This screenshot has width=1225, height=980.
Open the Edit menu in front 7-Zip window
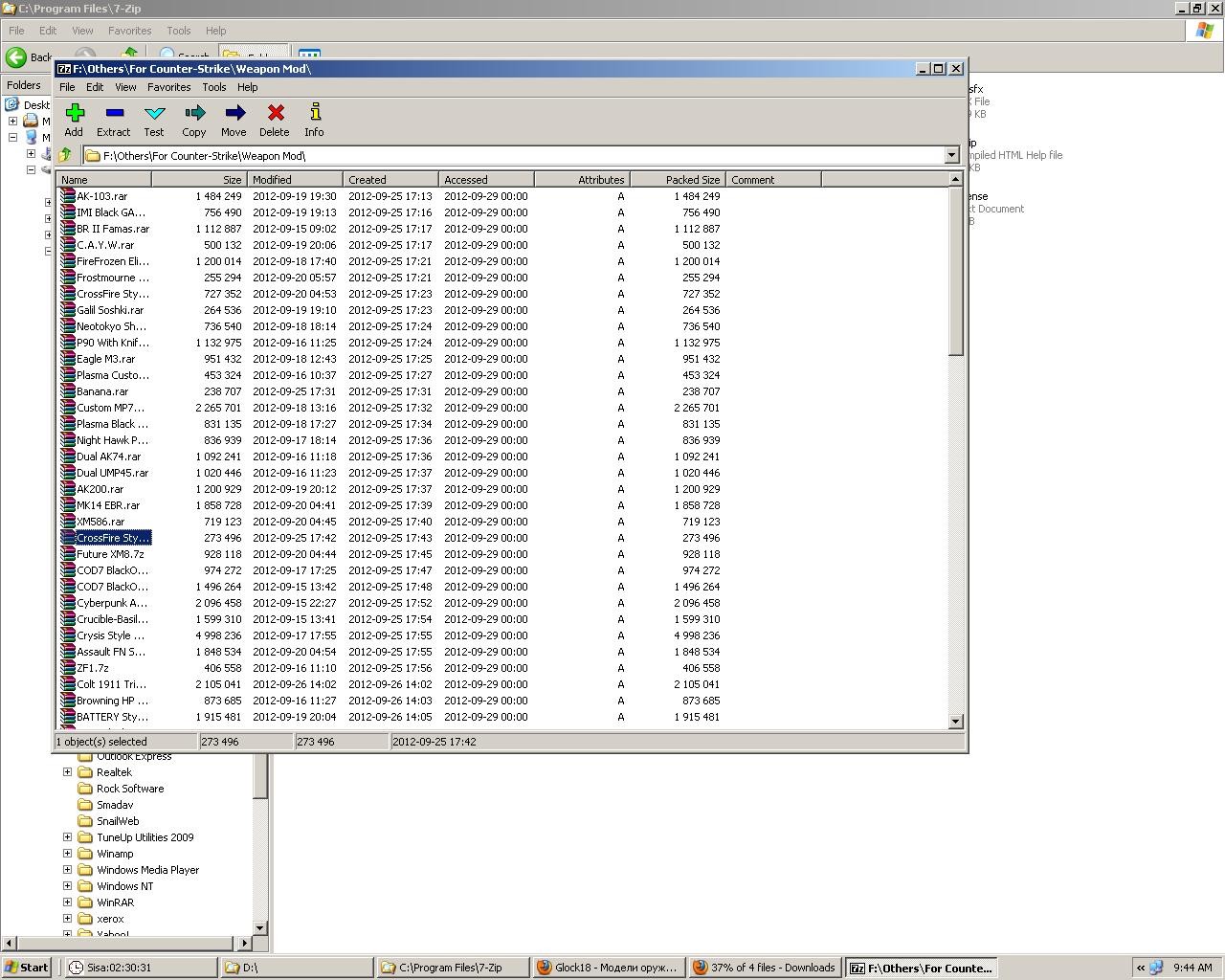pos(95,87)
